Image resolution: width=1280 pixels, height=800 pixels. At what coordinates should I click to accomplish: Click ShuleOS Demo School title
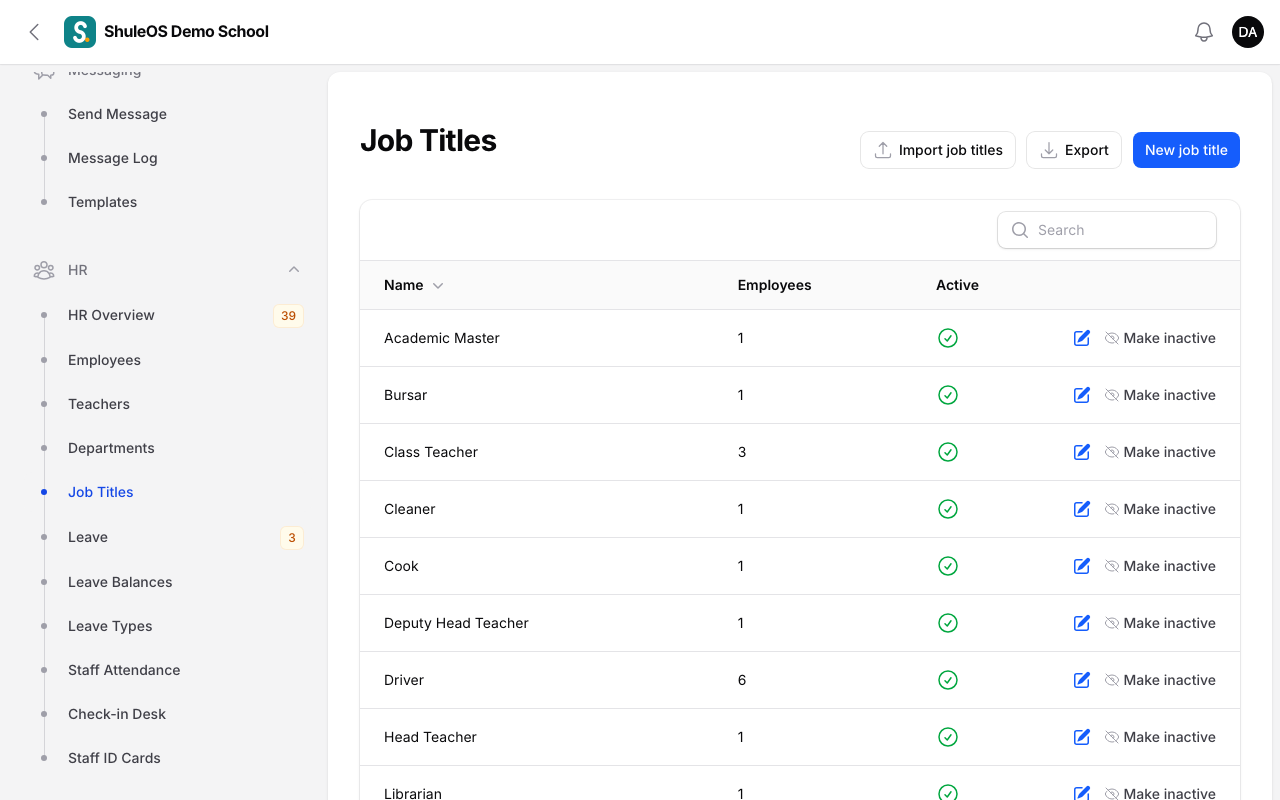tap(186, 32)
